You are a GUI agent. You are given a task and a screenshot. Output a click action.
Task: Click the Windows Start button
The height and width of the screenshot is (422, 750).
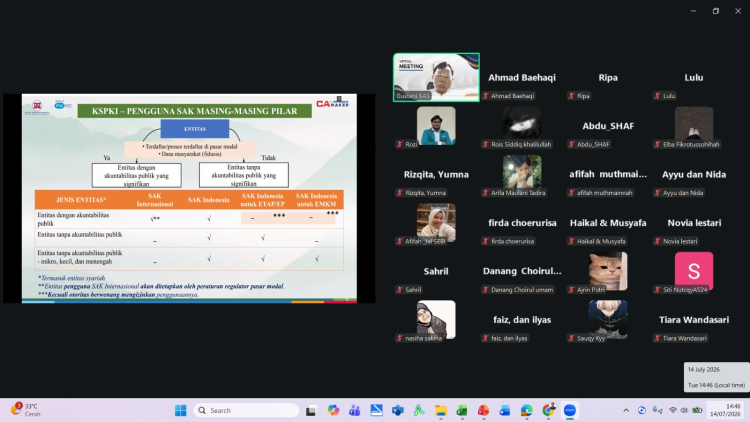[180, 410]
